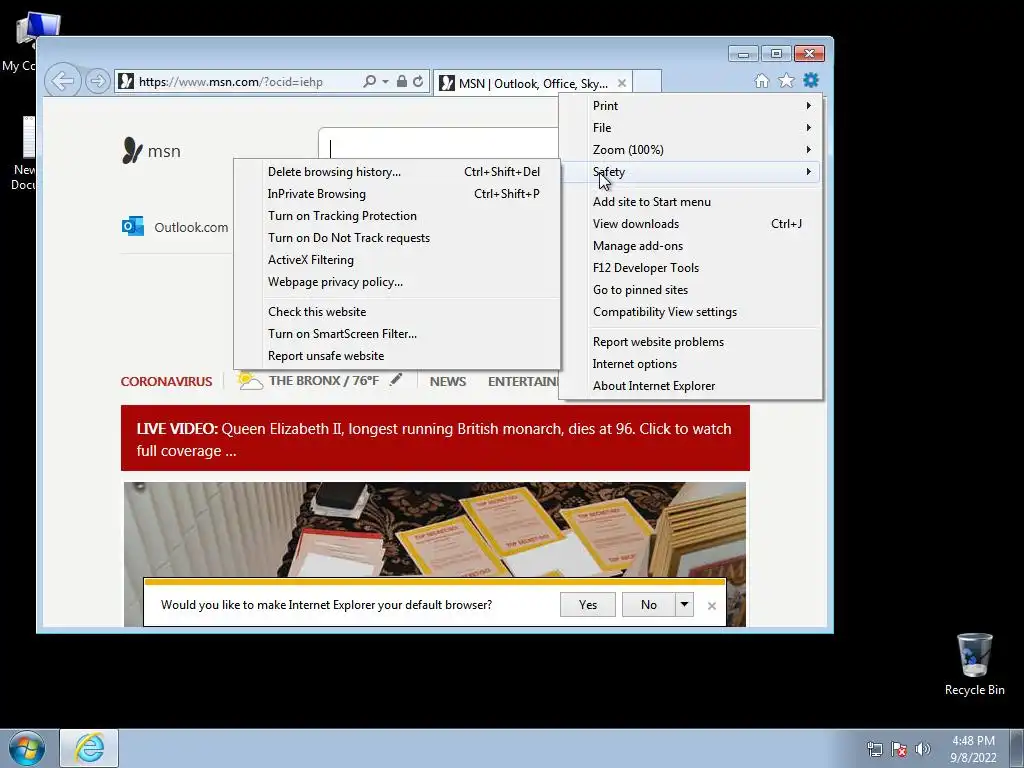Click the IE forward navigation arrow
This screenshot has width=1024, height=768.
[x=97, y=81]
